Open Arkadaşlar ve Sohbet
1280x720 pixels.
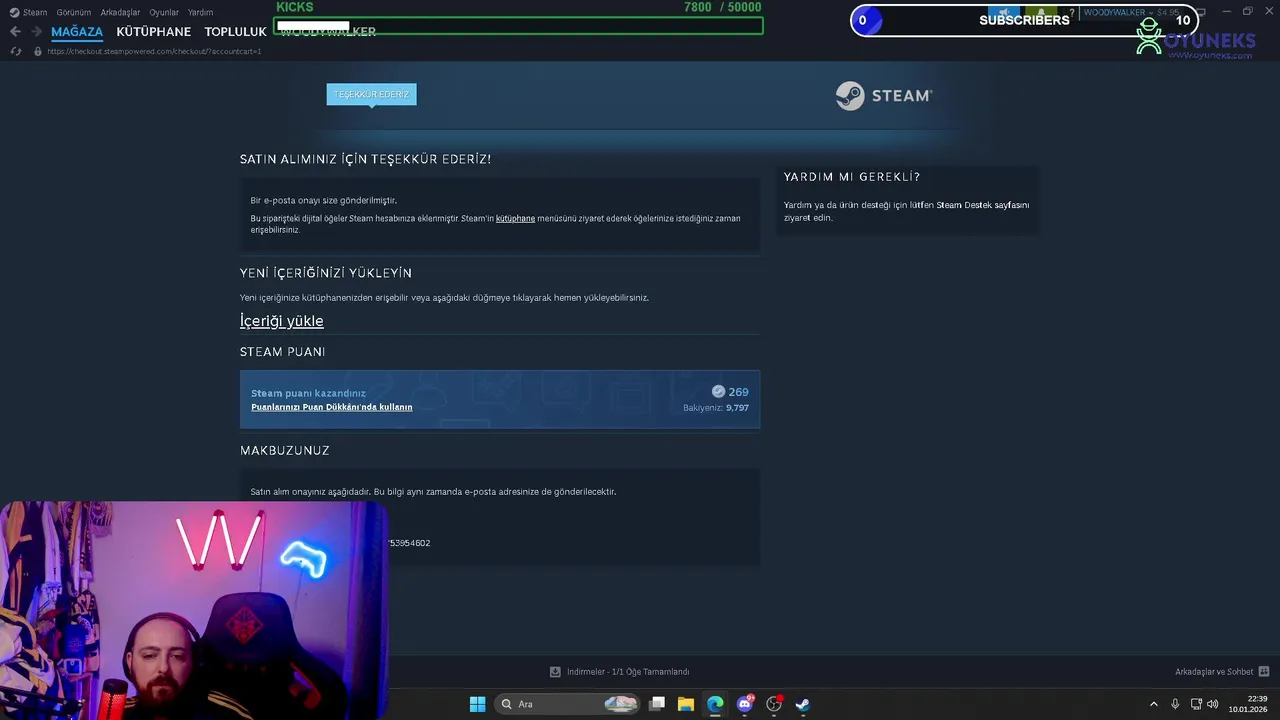point(1214,672)
